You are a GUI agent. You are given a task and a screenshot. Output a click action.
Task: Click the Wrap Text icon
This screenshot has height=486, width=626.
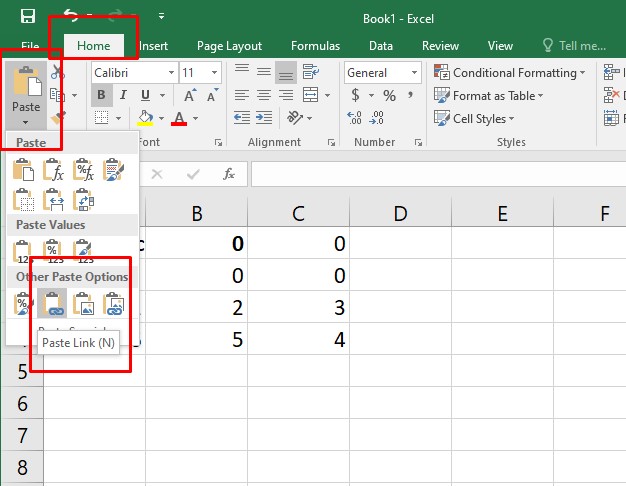coord(311,72)
